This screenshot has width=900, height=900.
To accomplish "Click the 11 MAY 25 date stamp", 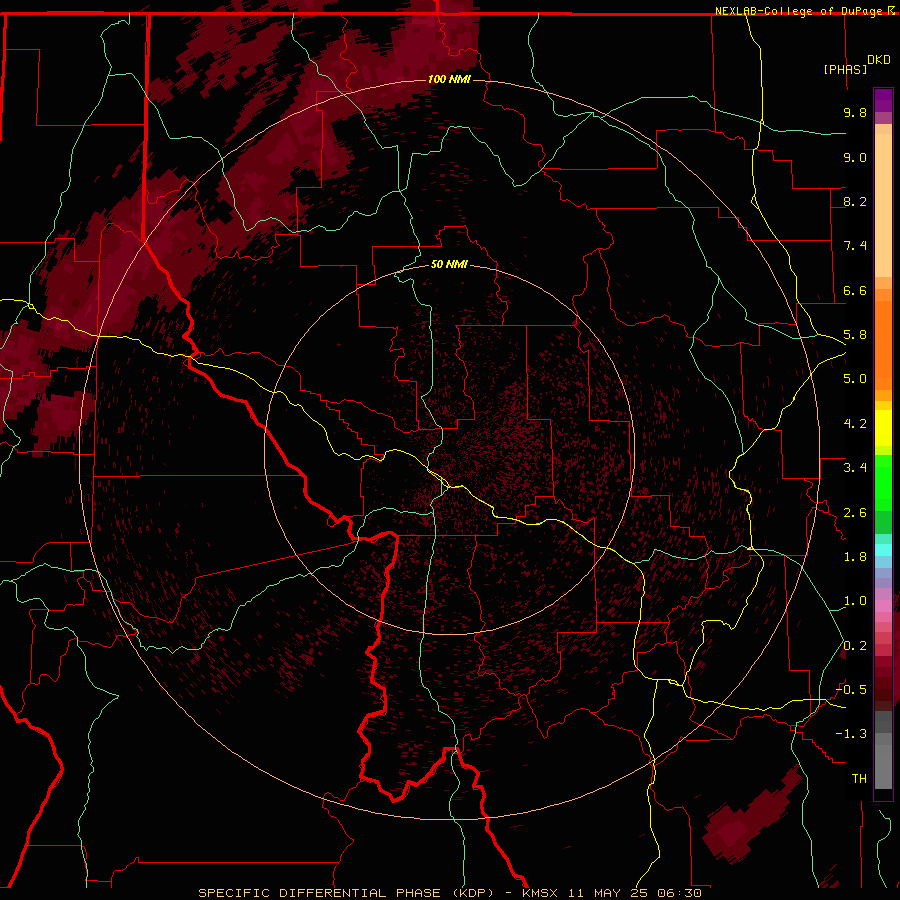I will (608, 893).
